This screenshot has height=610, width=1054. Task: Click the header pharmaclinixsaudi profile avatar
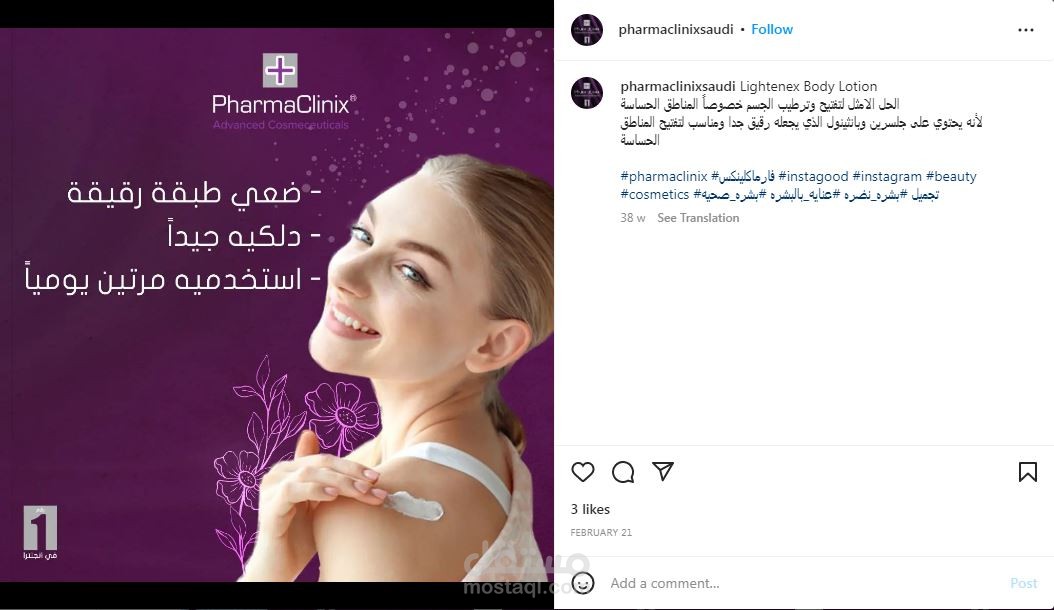[x=587, y=30]
